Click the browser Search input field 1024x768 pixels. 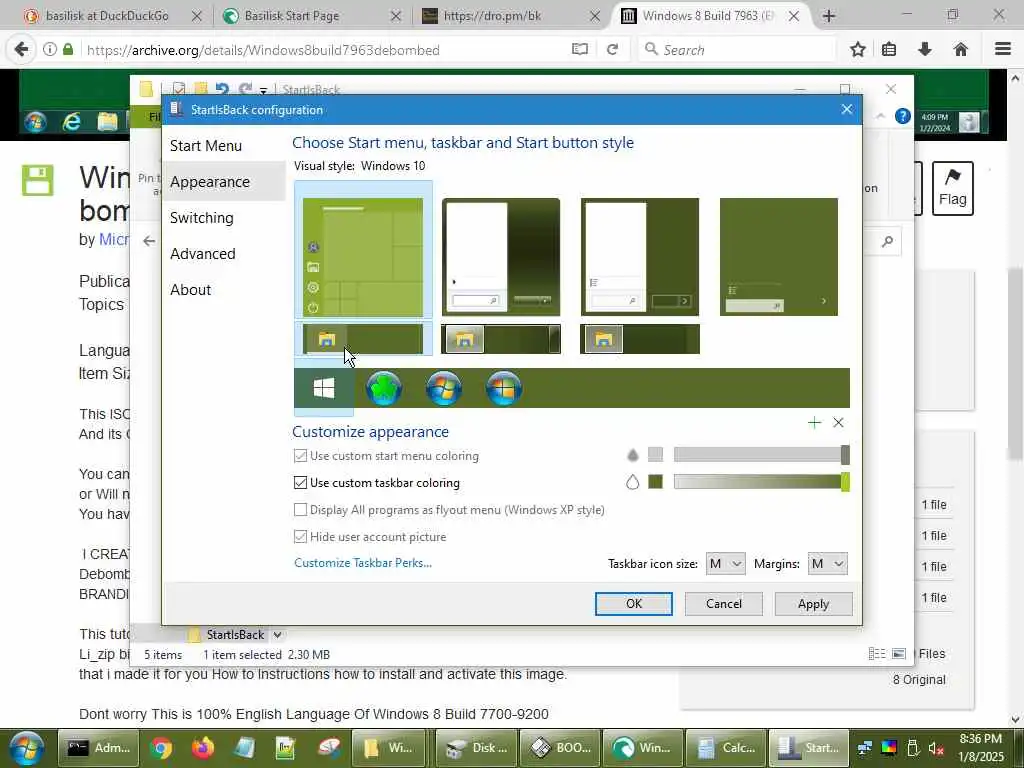click(737, 50)
